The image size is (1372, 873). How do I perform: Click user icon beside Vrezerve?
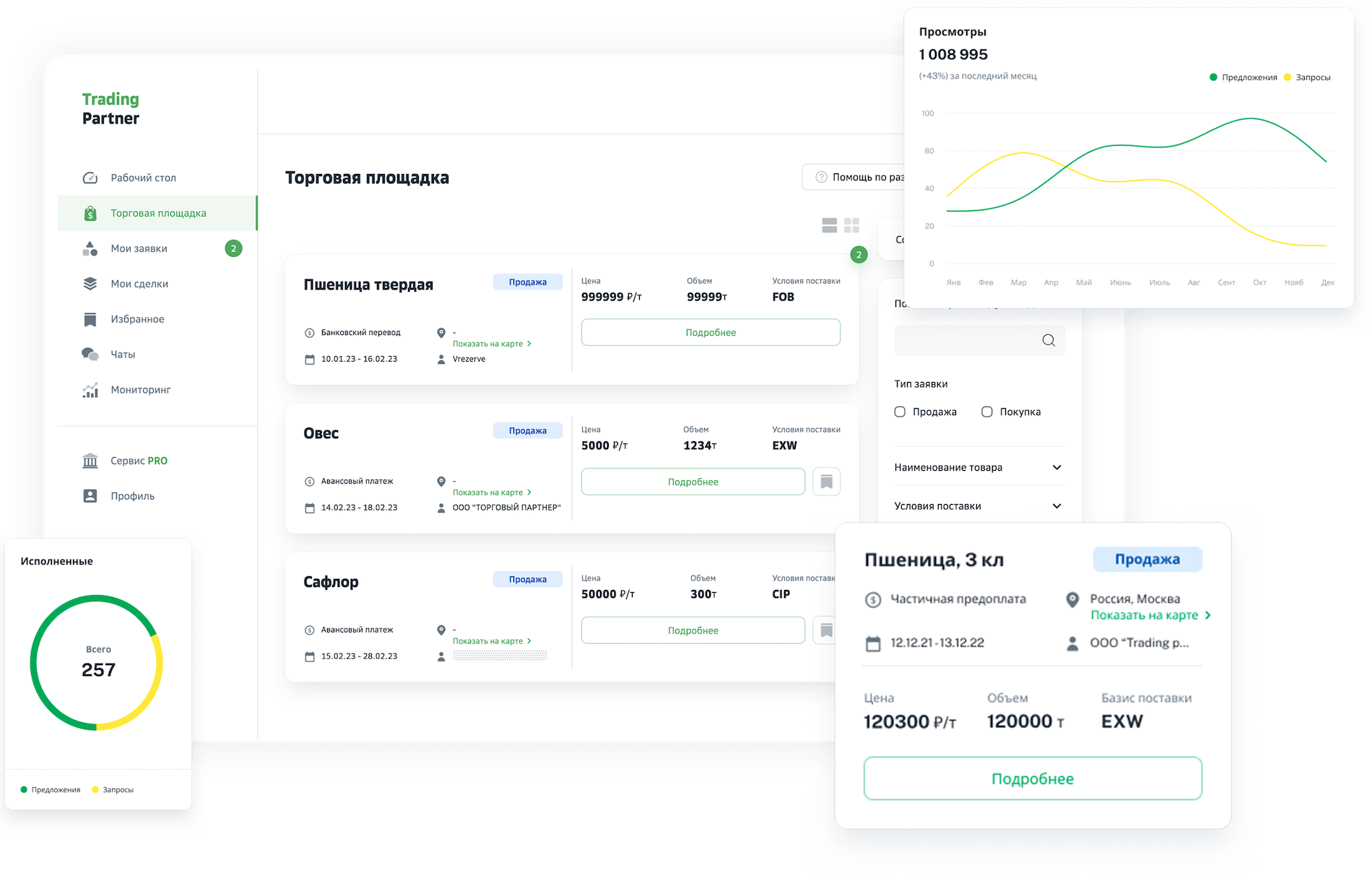[441, 360]
